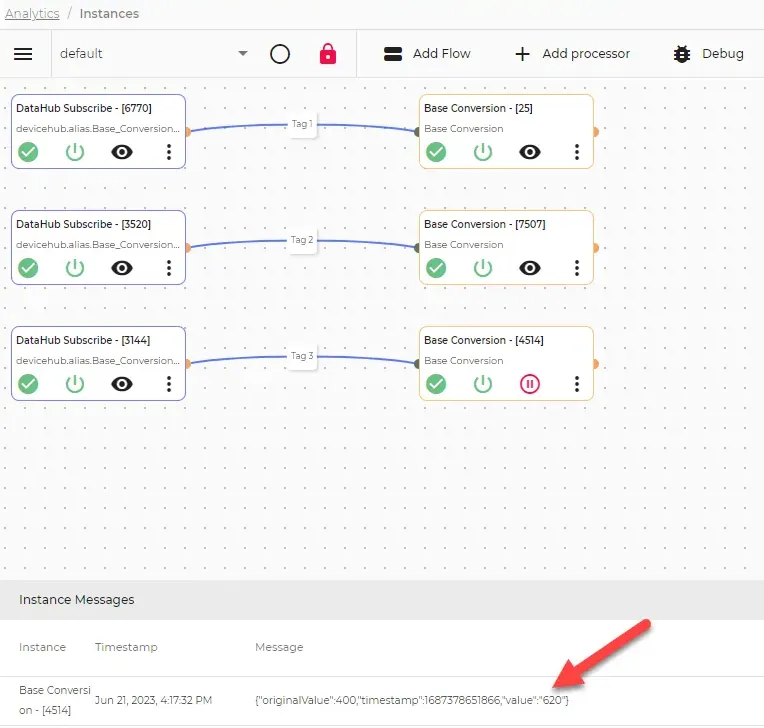Select the Tag 3 connection label

pos(302,356)
